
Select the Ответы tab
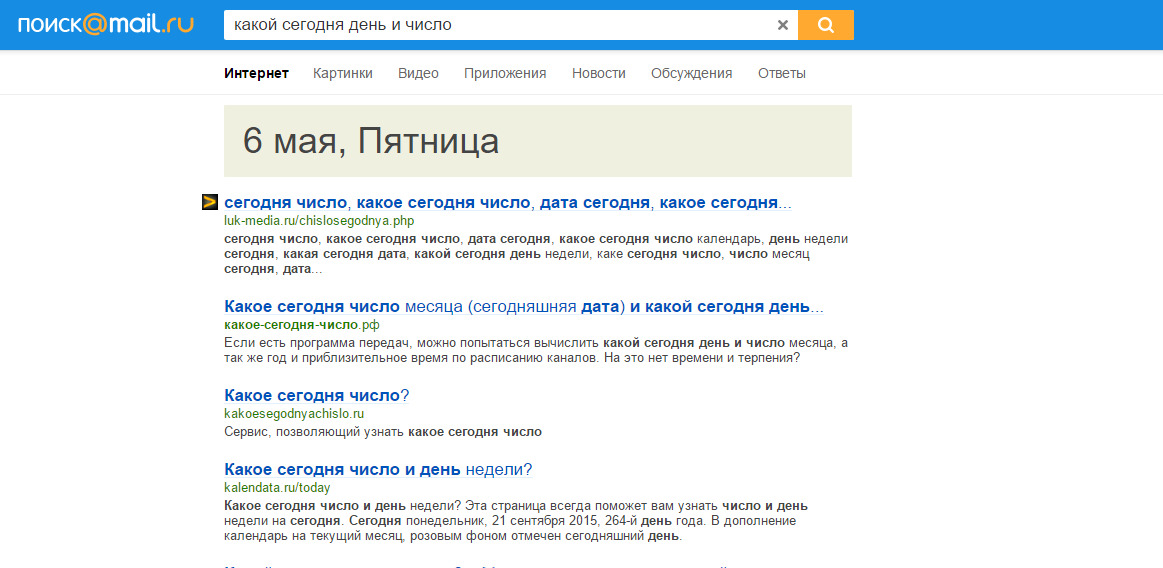tap(781, 73)
